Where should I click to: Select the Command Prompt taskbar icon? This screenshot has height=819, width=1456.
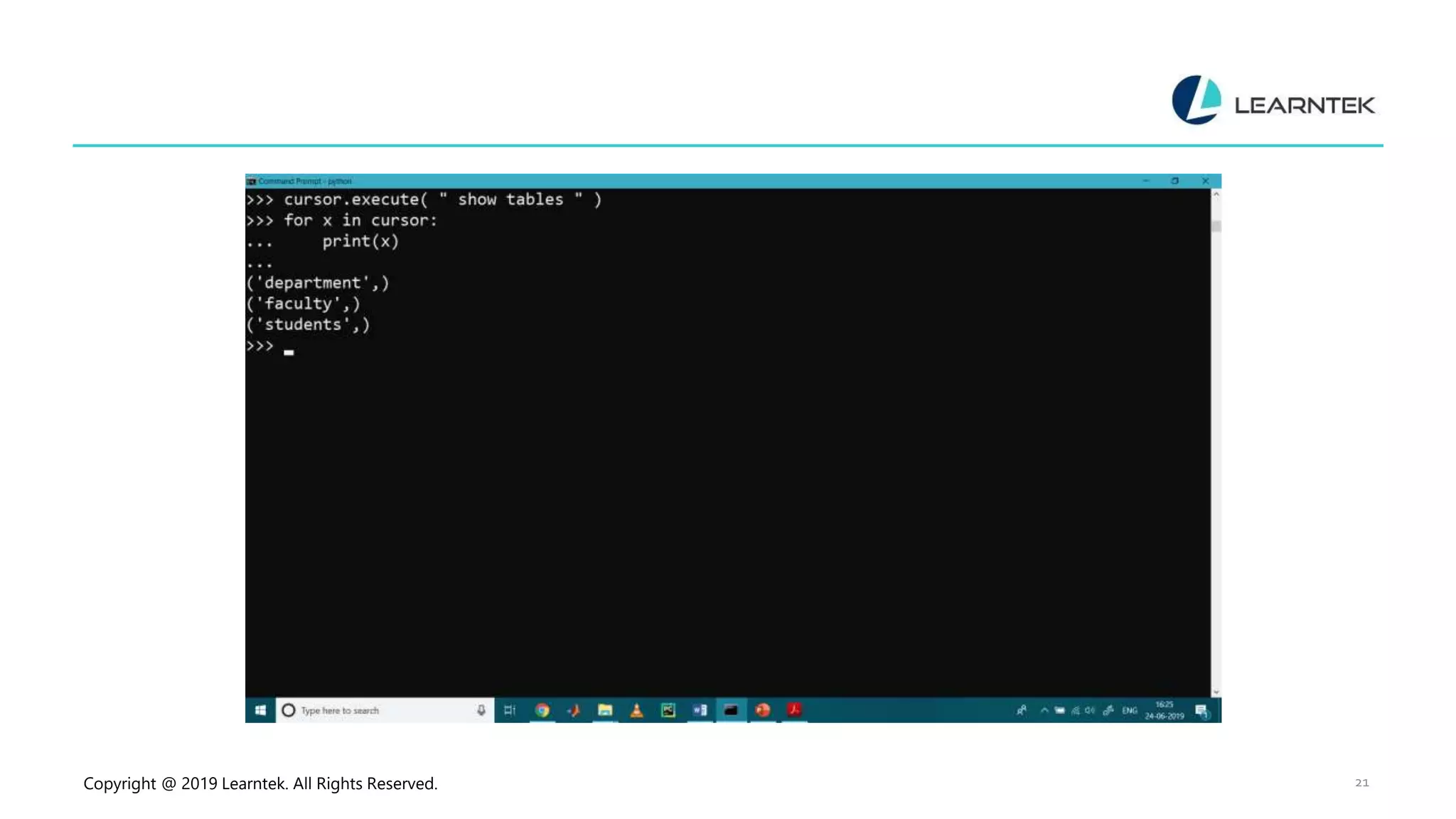click(731, 710)
